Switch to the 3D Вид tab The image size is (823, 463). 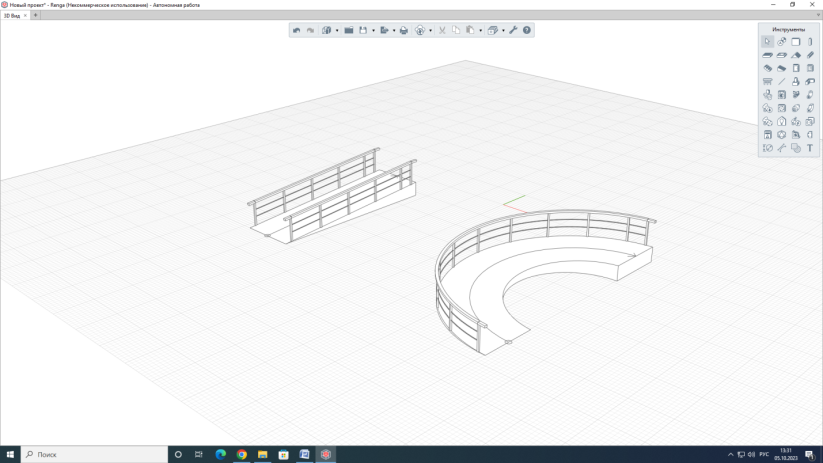click(12, 16)
